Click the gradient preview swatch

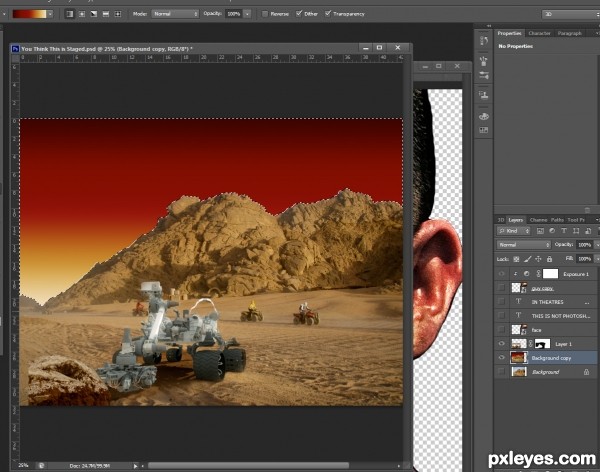coord(29,14)
